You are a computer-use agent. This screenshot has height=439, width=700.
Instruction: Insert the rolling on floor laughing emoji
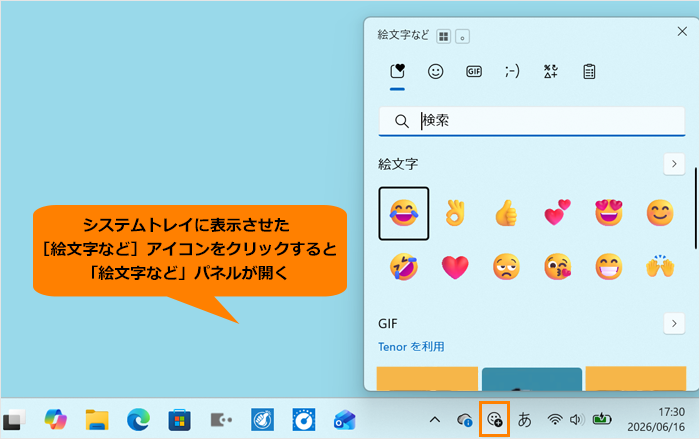click(x=404, y=267)
